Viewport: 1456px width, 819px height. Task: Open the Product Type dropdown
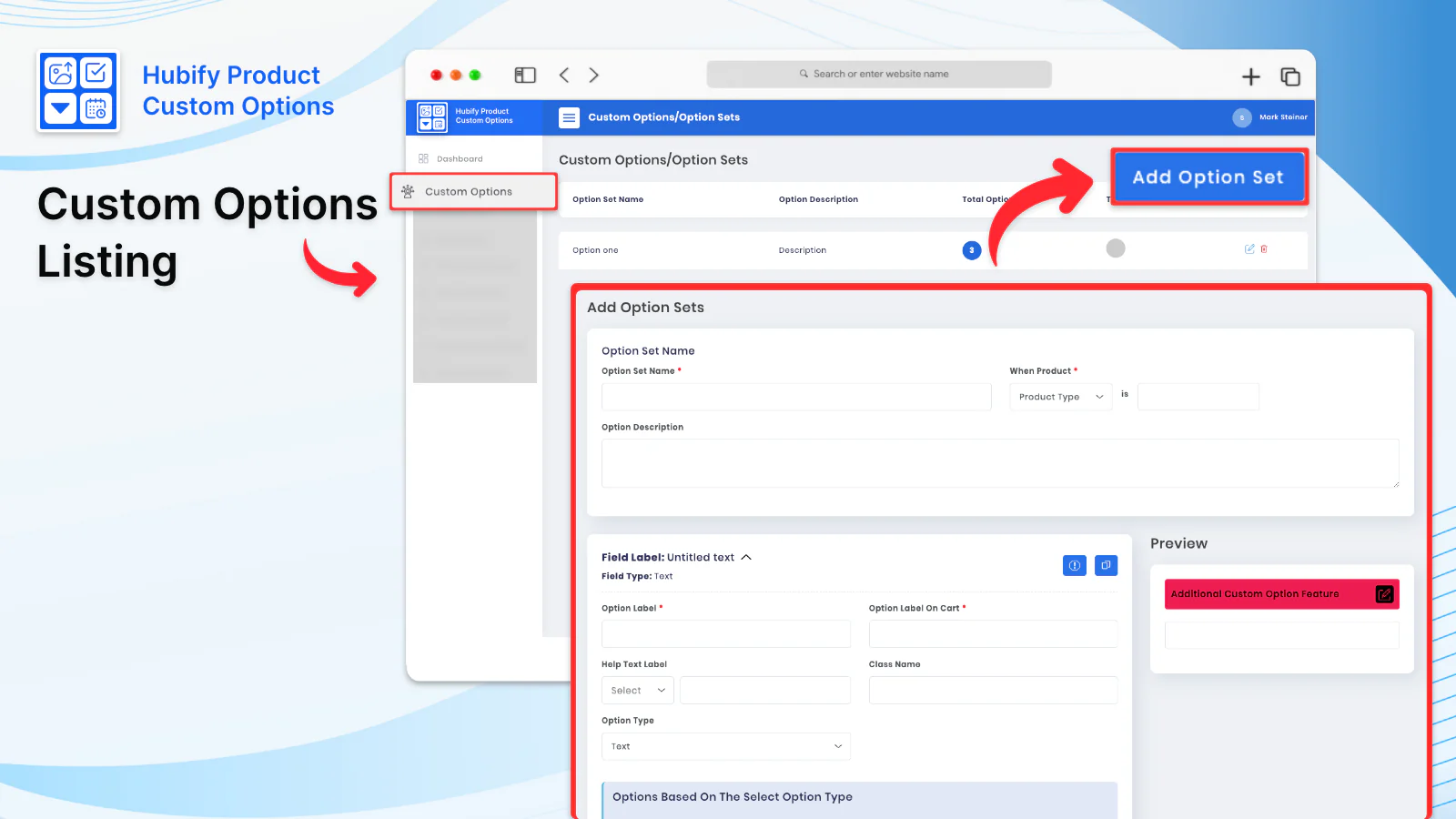click(x=1061, y=397)
